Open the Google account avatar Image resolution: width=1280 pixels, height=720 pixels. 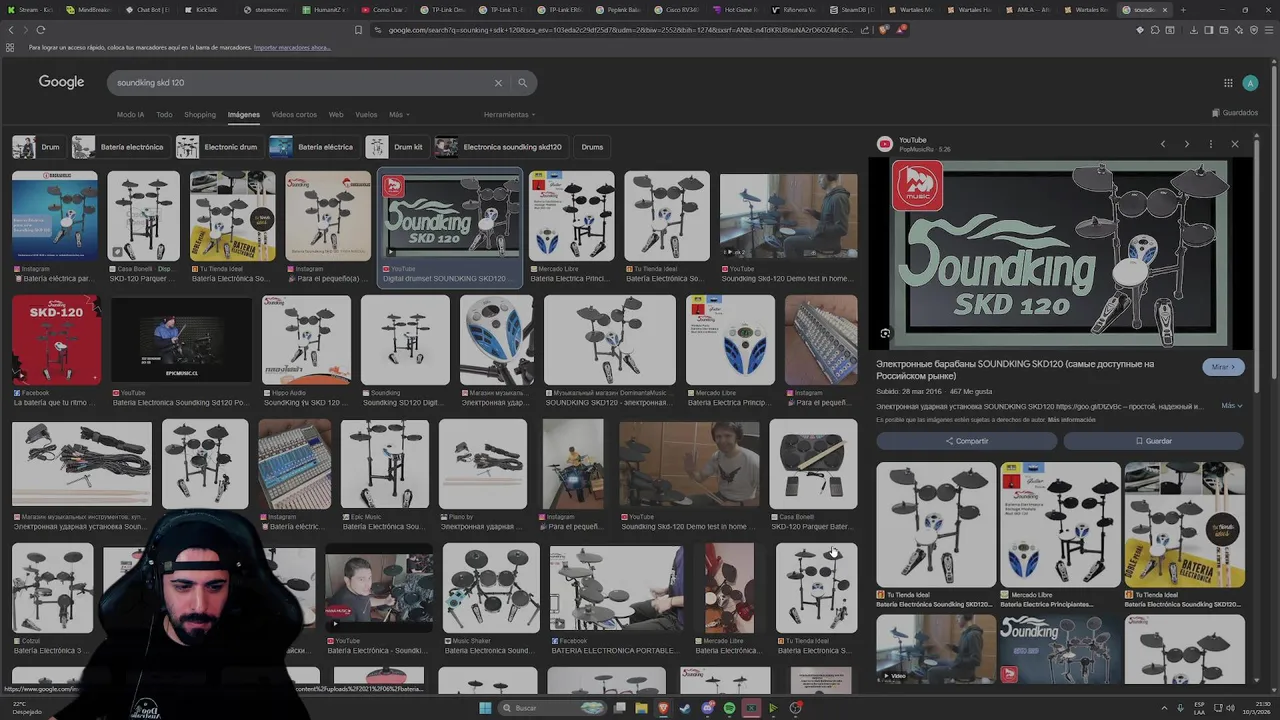point(1250,83)
